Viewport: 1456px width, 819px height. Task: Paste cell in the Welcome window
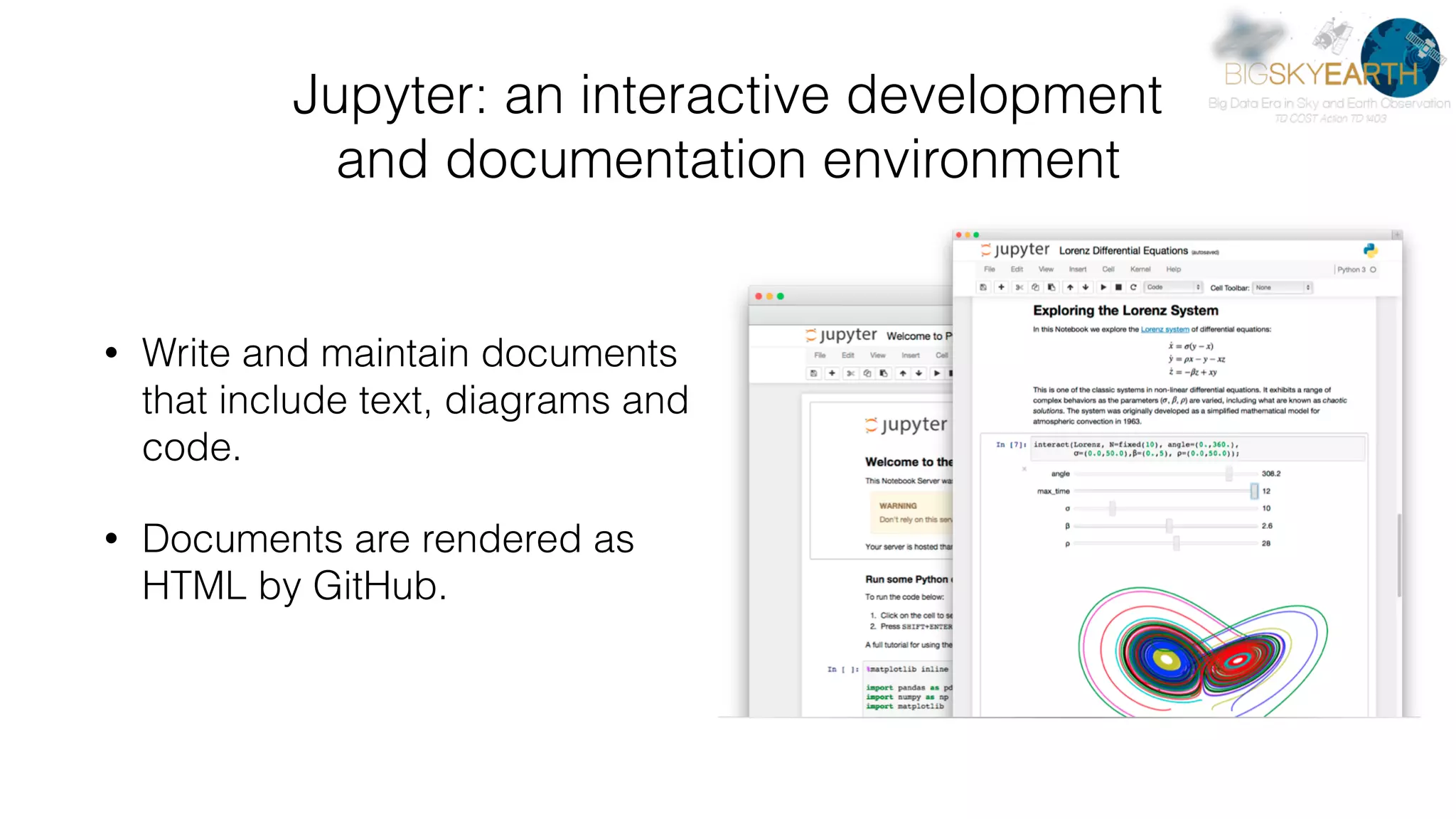click(884, 373)
